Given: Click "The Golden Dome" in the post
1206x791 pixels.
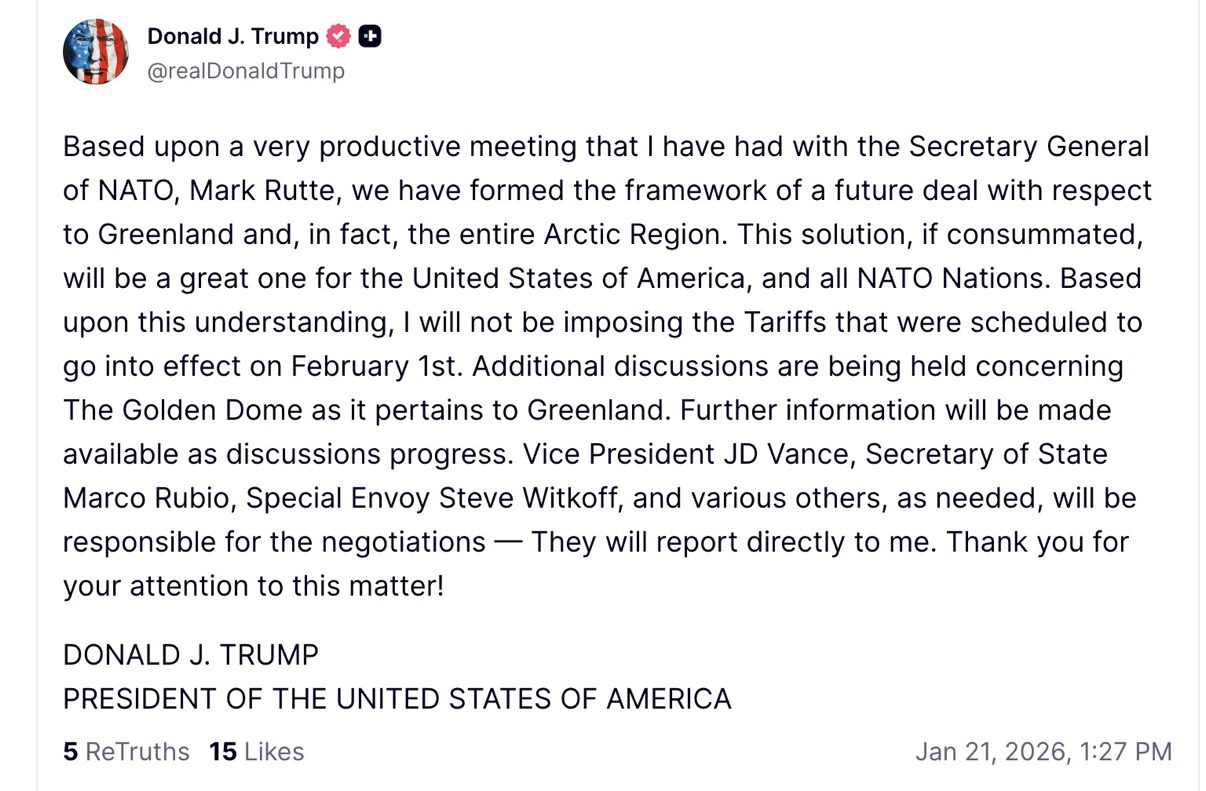Looking at the screenshot, I should click(167, 410).
